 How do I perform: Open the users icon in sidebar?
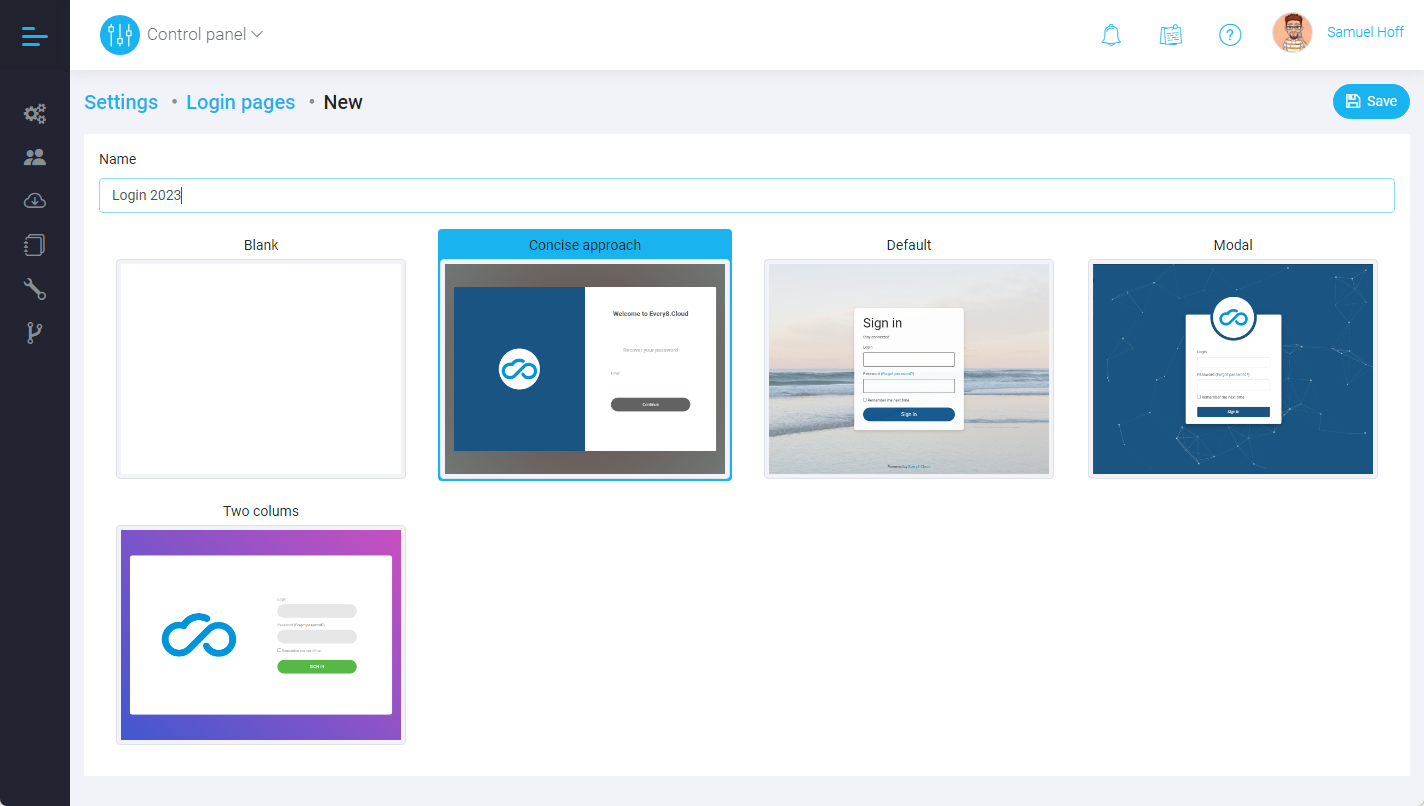pyautogui.click(x=34, y=156)
